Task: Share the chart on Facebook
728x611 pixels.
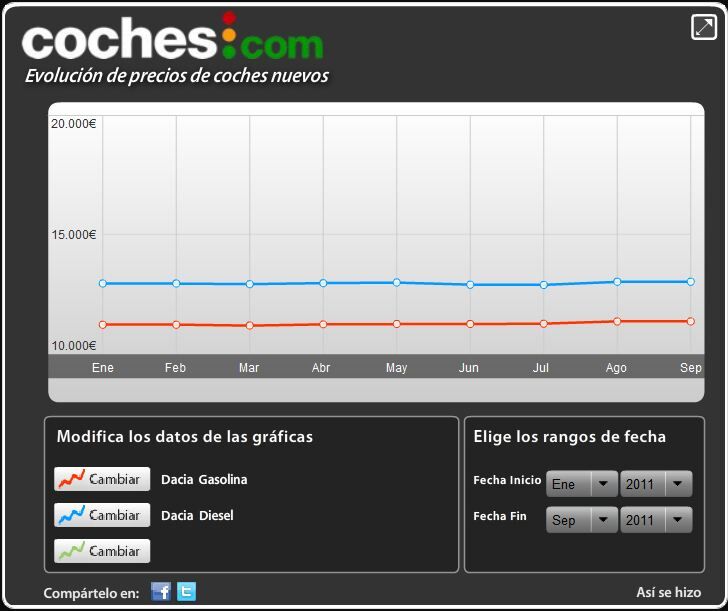Action: click(161, 592)
